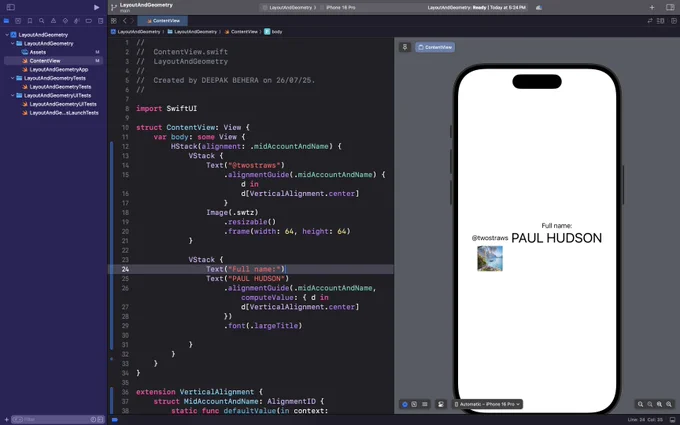Zoom preview to fit
680x425 pixels.
pyautogui.click(x=660, y=404)
